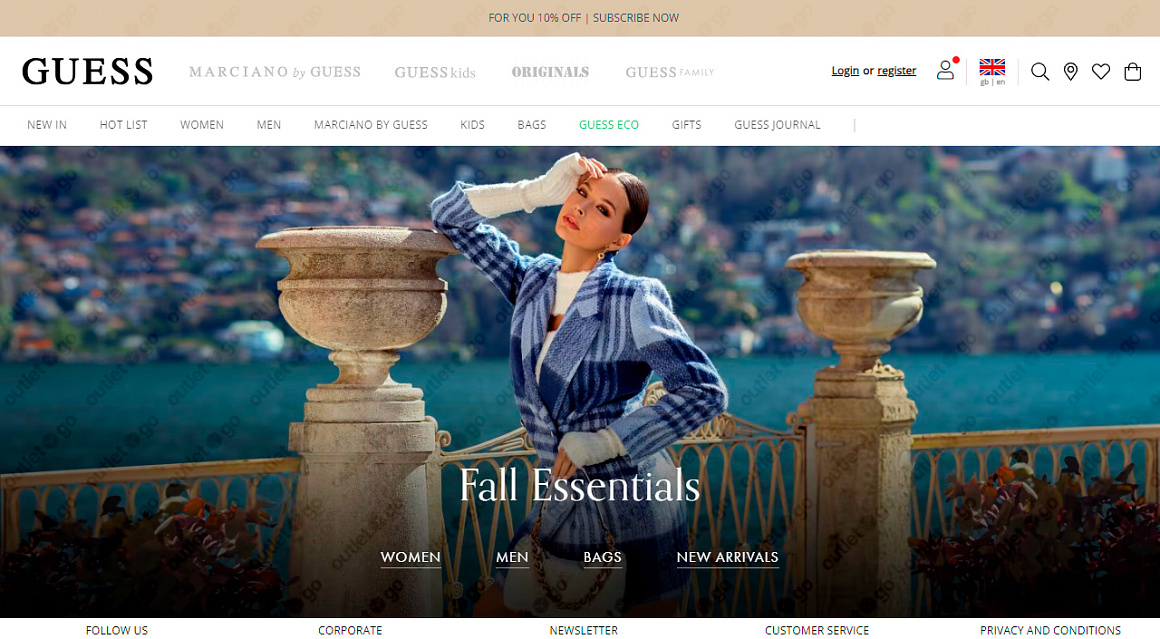Open the Women navigation menu
This screenshot has height=639, width=1160.
coord(202,125)
